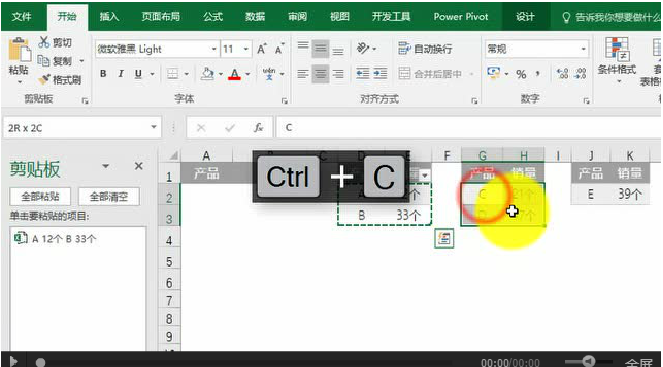663x367 pixels.
Task: Click the Insert Function fx button
Action: (x=258, y=128)
